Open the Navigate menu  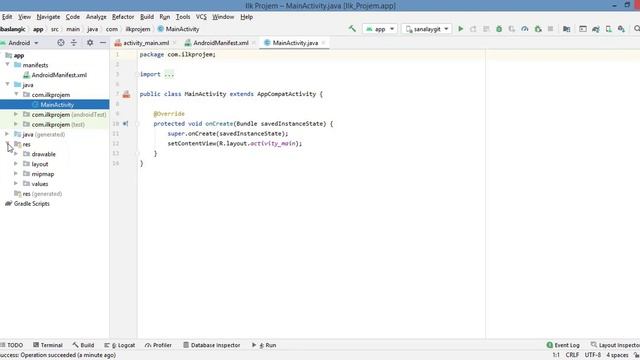[x=48, y=17]
